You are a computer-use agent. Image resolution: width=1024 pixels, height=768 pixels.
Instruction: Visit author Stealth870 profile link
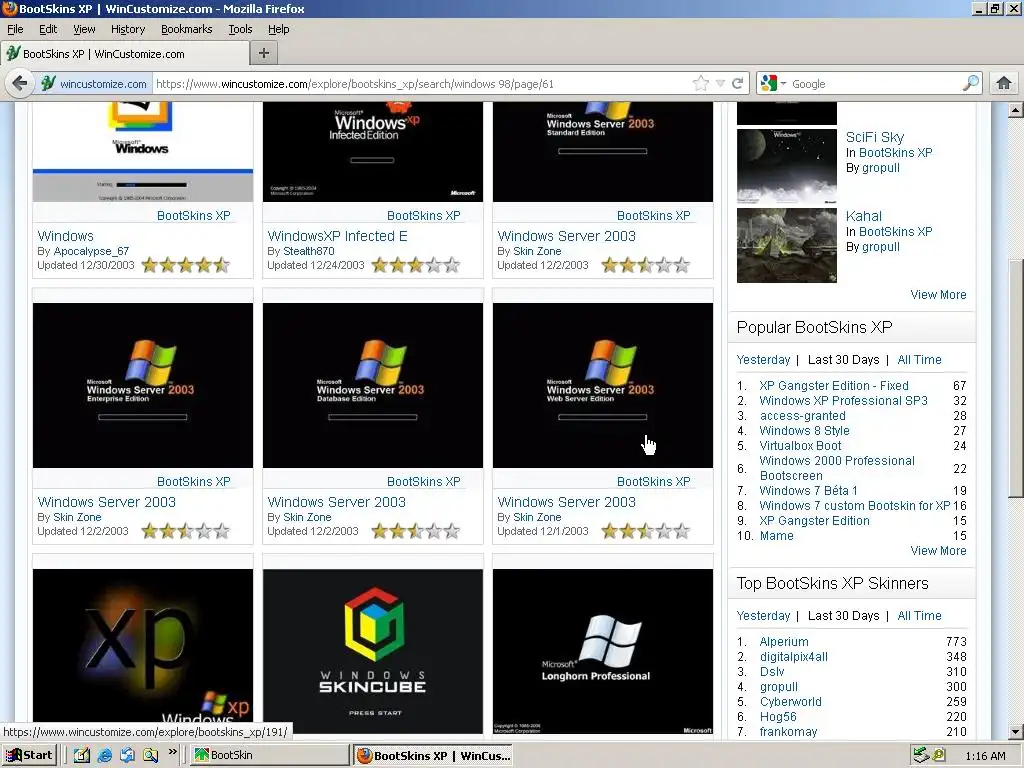pos(309,251)
